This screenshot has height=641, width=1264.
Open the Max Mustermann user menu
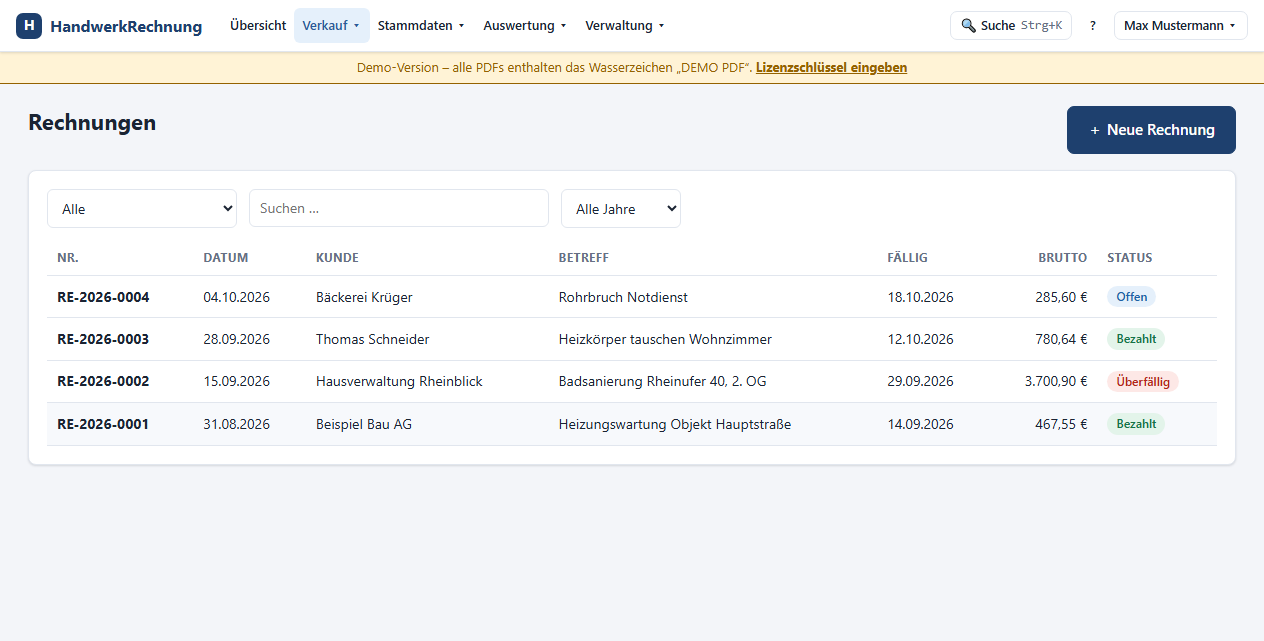(x=1180, y=26)
